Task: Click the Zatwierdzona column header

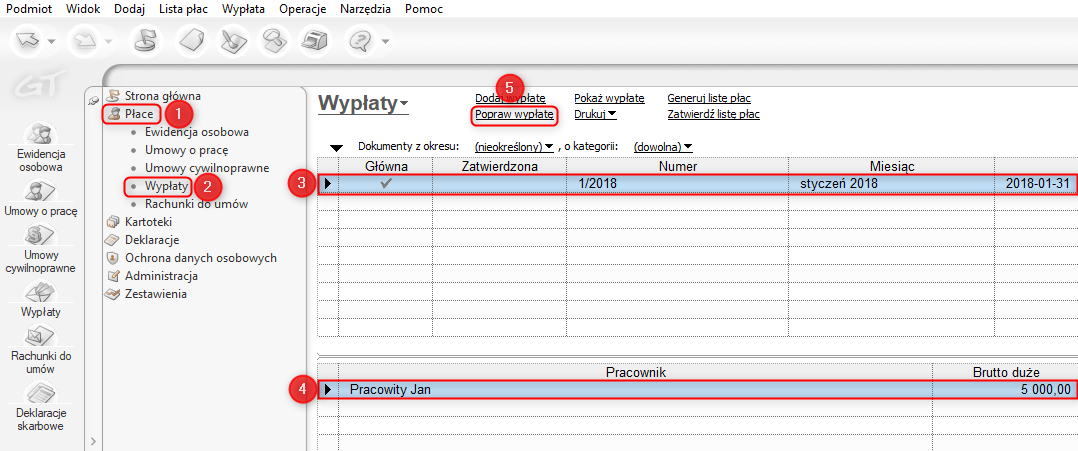Action: (500, 166)
